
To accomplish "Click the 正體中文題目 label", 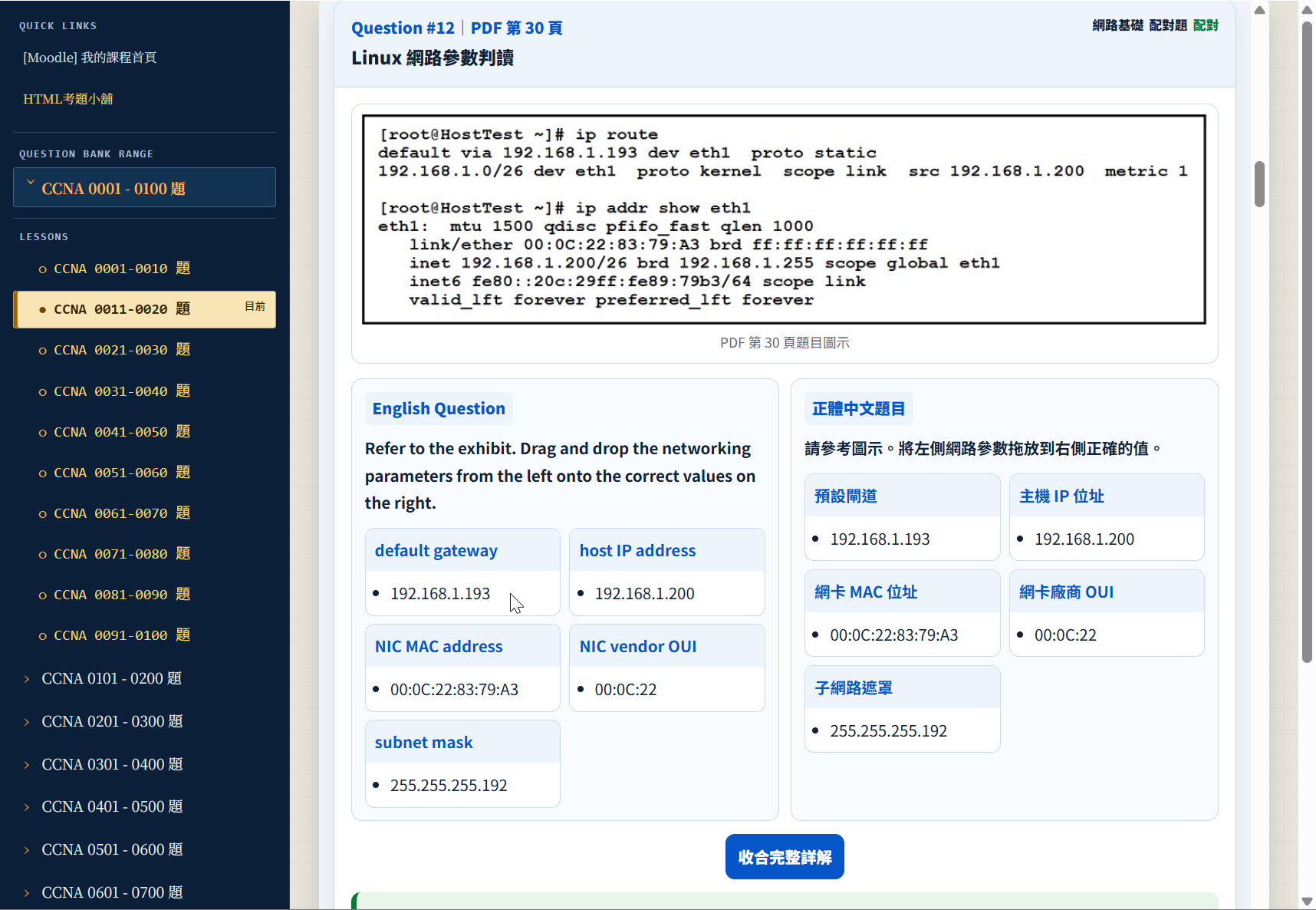I will click(858, 409).
